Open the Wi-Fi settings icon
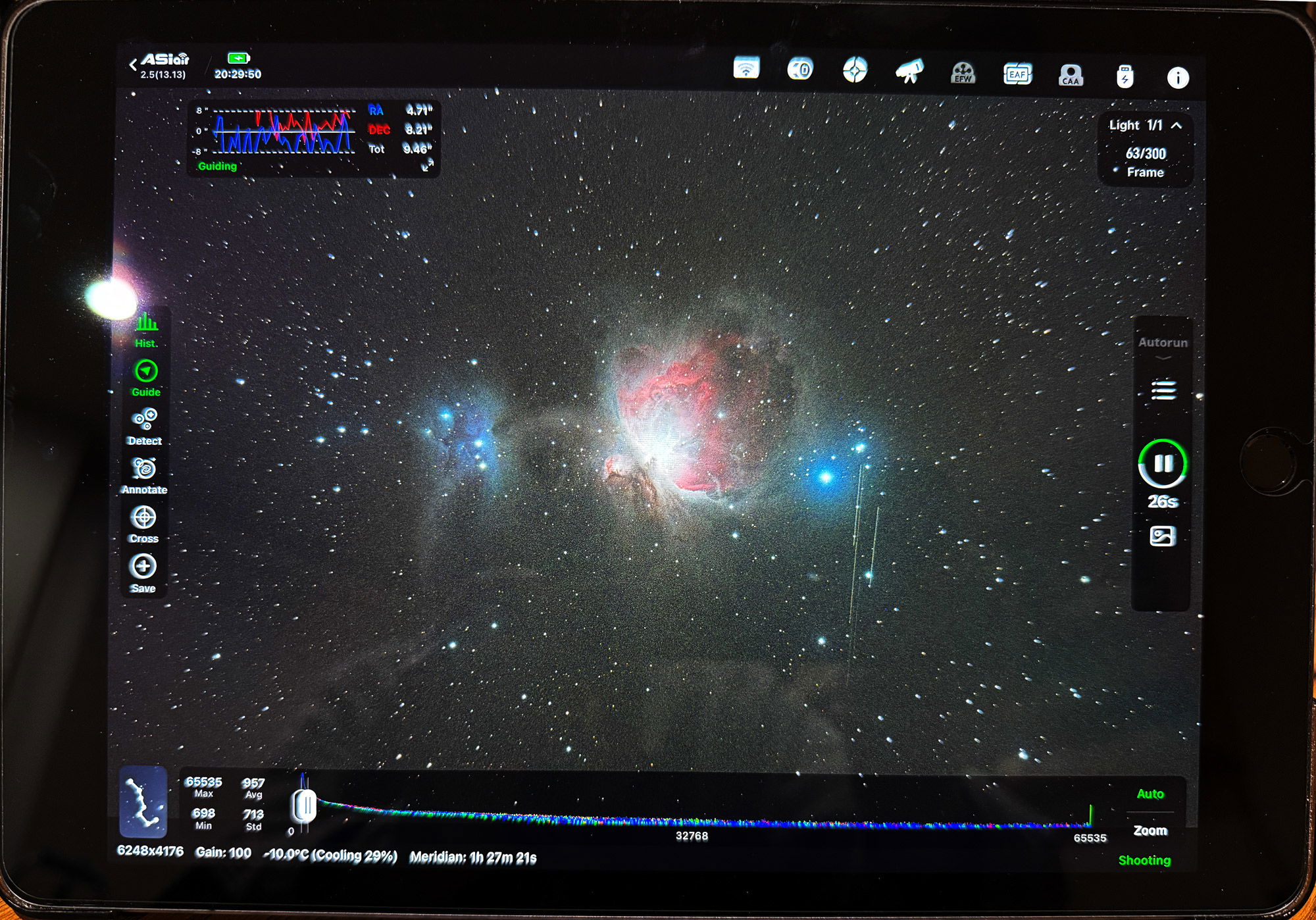The width and height of the screenshot is (1316, 920). point(746,68)
